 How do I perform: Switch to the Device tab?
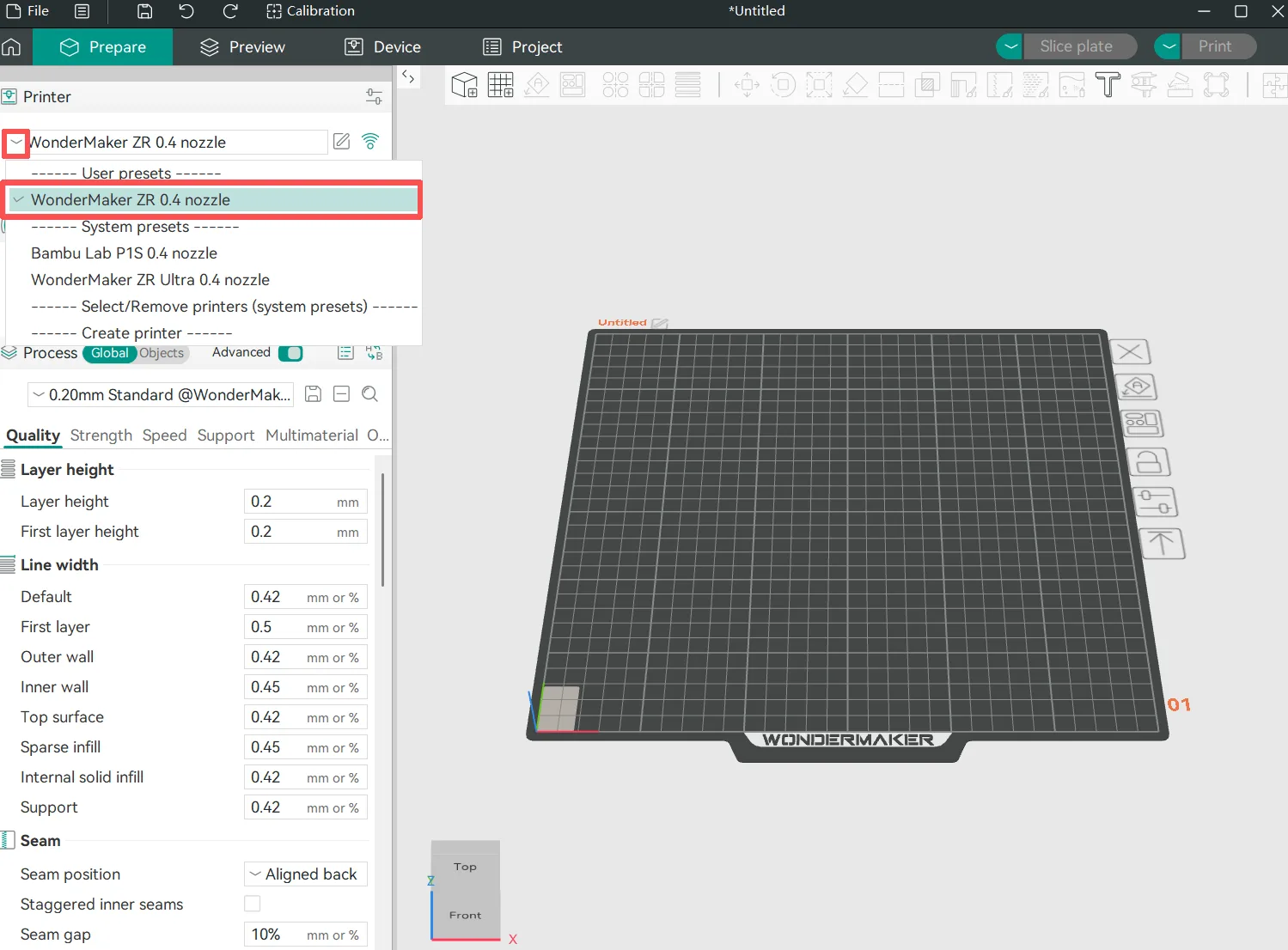pos(383,46)
